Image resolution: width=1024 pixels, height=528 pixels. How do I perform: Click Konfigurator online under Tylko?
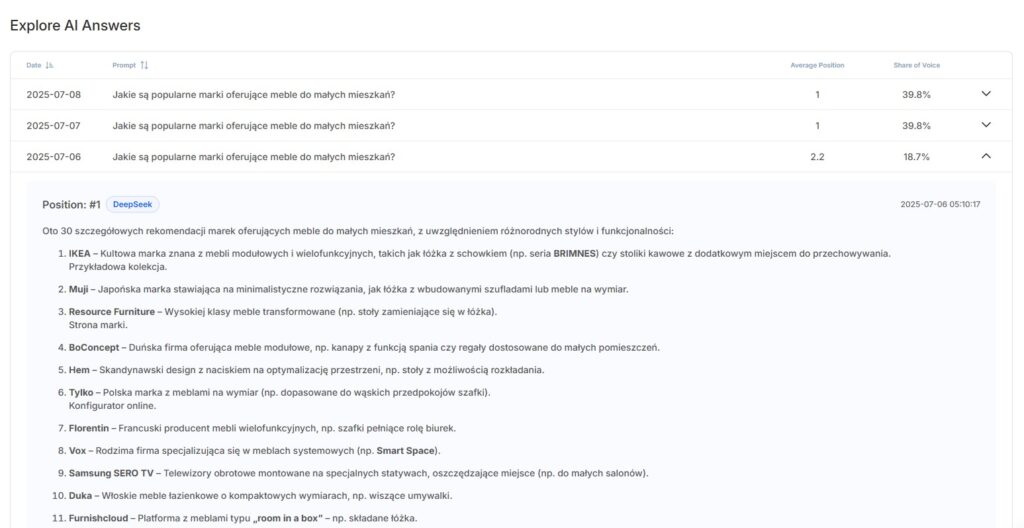pyautogui.click(x=112, y=406)
